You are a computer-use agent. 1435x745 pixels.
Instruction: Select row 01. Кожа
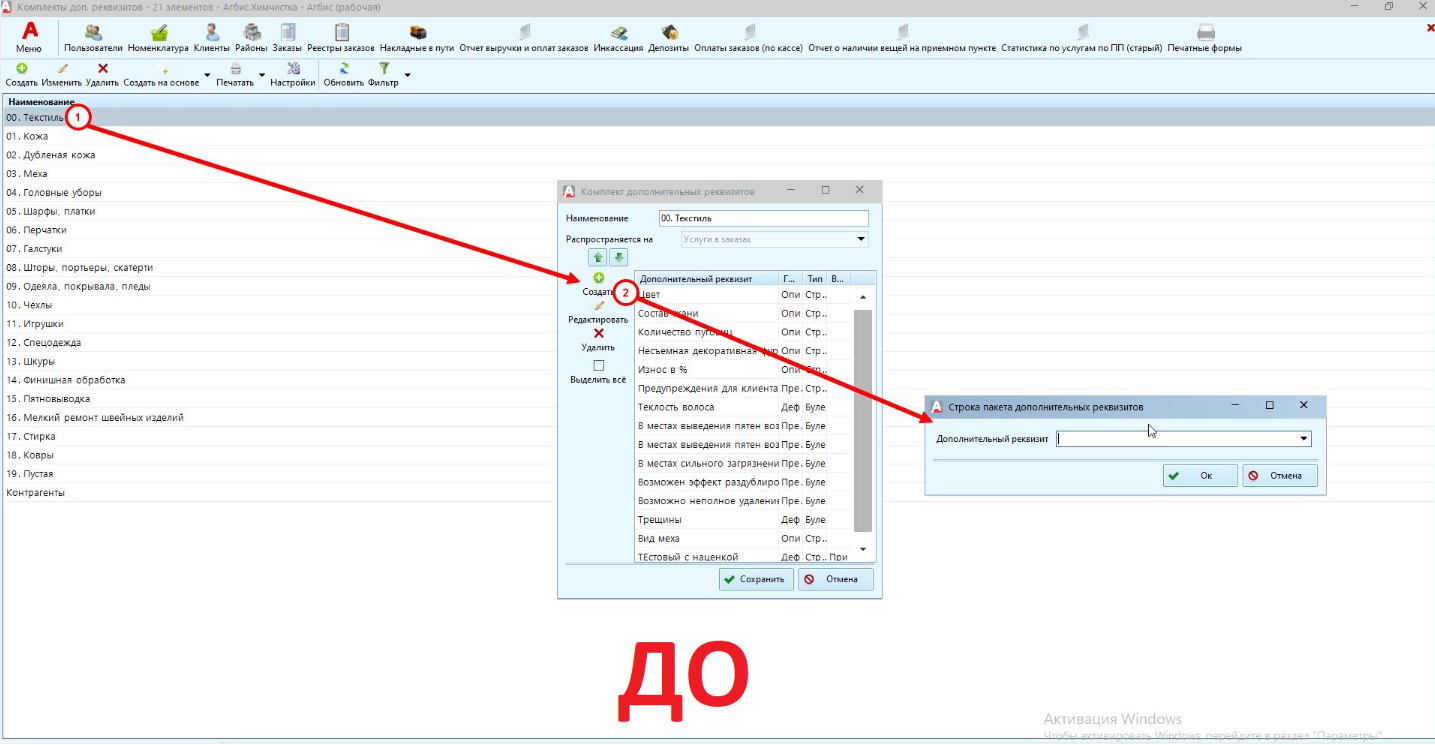point(717,136)
